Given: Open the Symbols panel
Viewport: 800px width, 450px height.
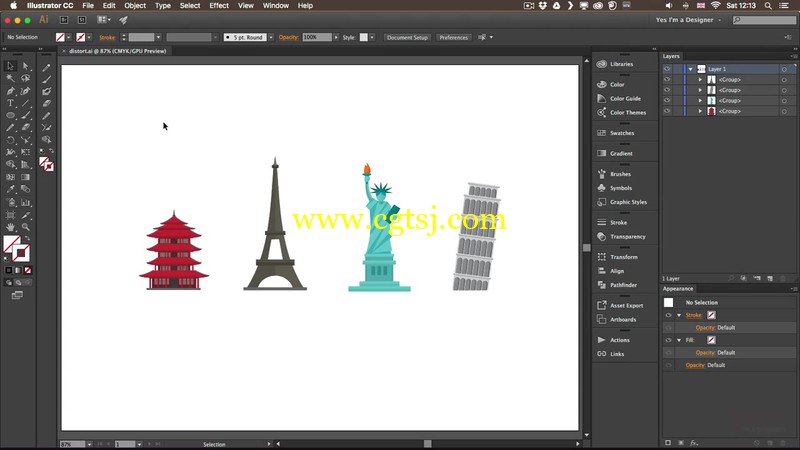Looking at the screenshot, I should (614, 188).
